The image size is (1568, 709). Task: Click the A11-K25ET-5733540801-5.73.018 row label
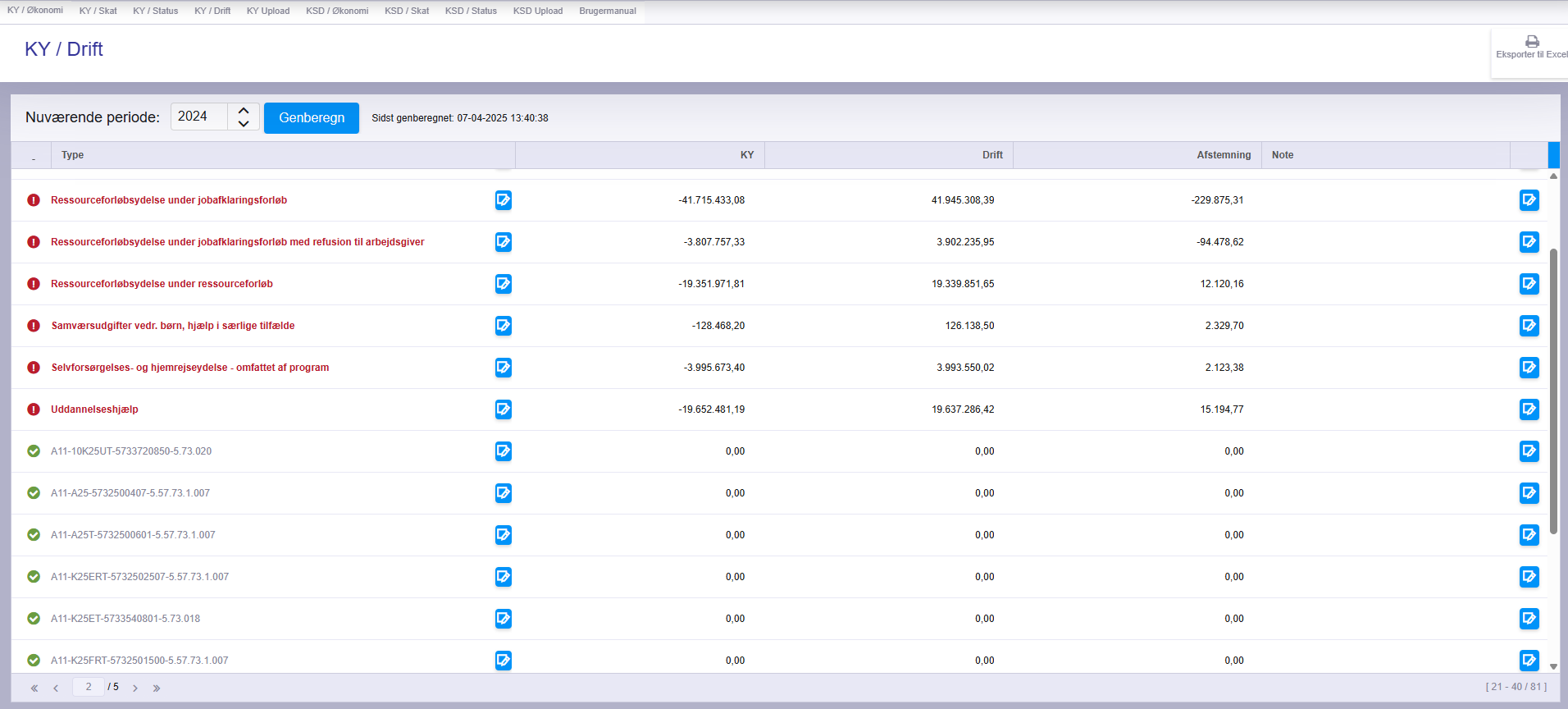125,619
